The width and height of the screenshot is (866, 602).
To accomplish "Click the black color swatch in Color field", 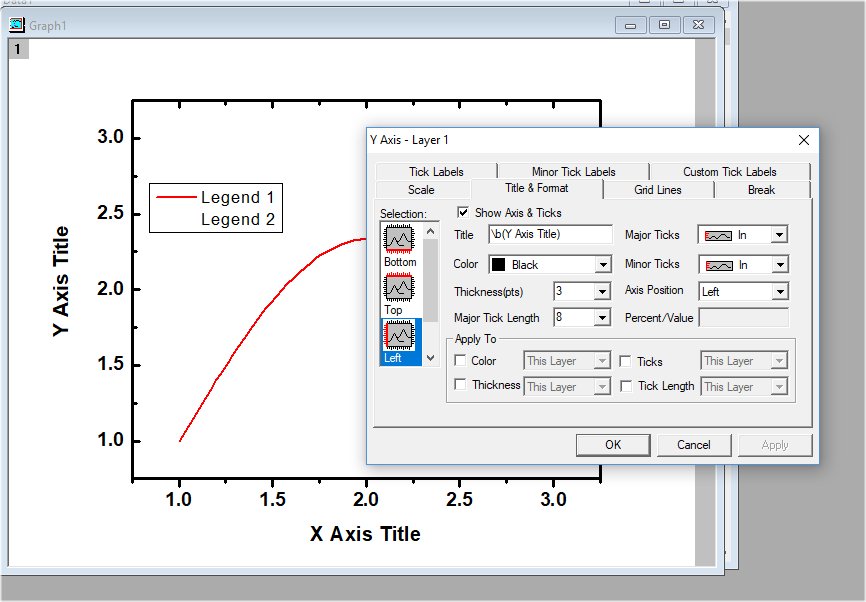I will point(498,265).
